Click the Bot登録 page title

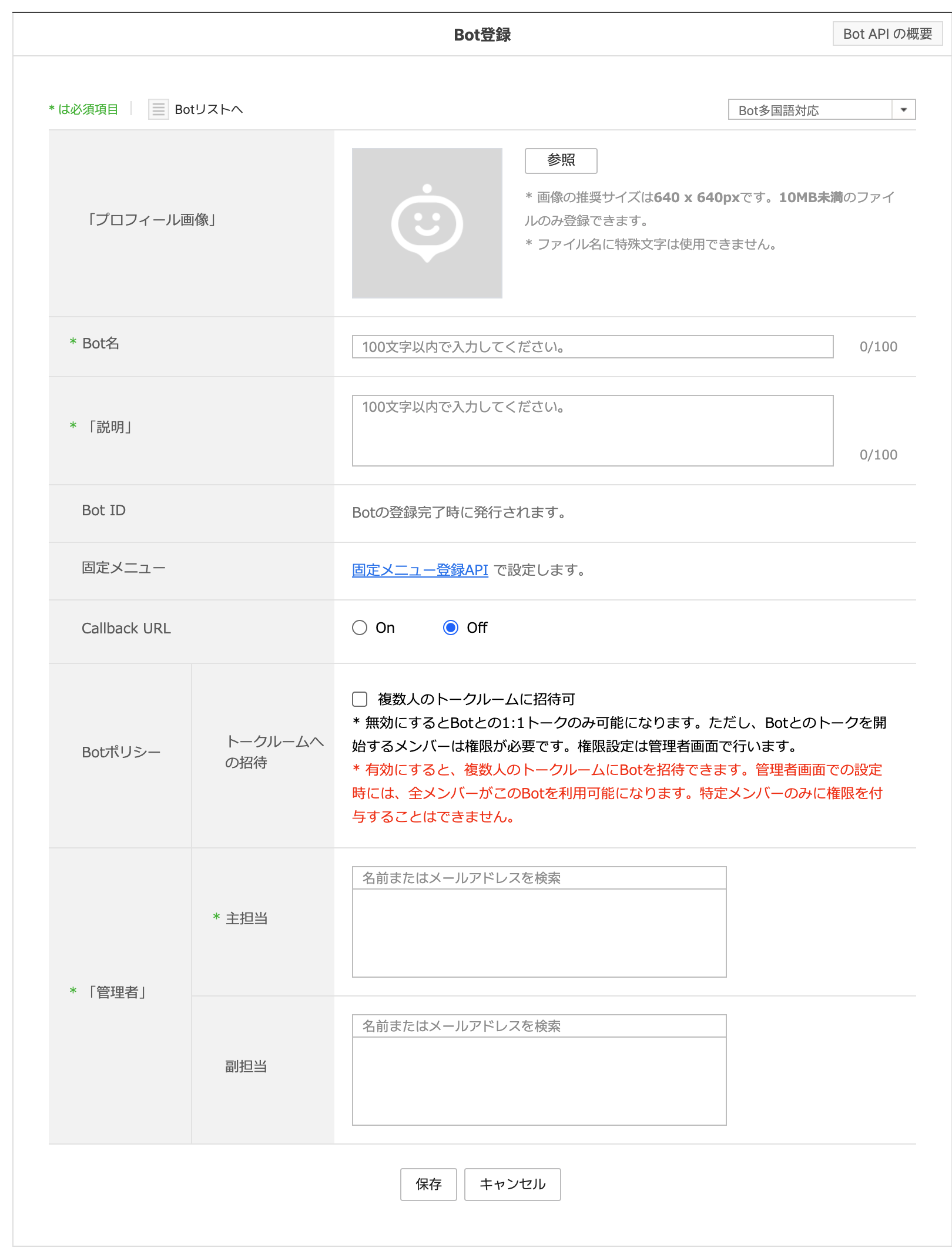tap(482, 33)
